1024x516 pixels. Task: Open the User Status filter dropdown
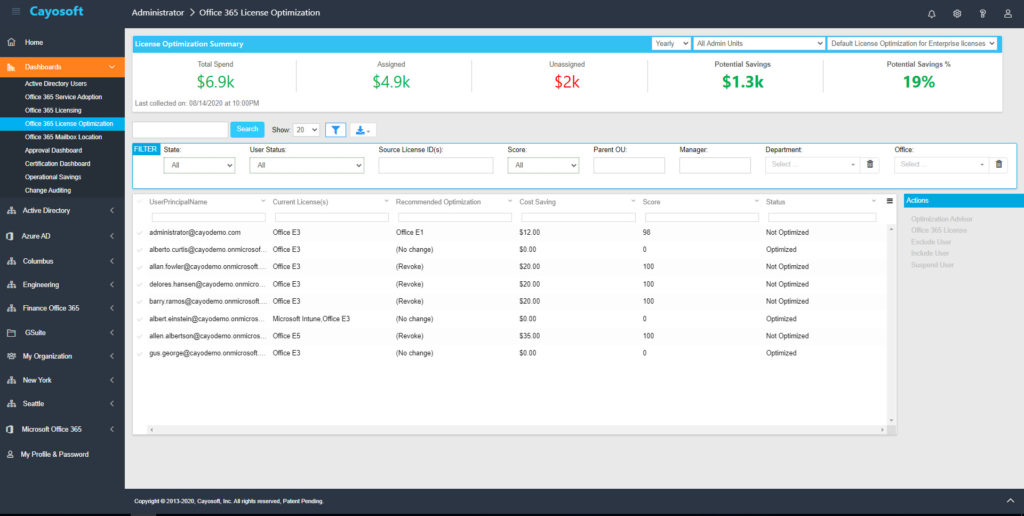(307, 165)
